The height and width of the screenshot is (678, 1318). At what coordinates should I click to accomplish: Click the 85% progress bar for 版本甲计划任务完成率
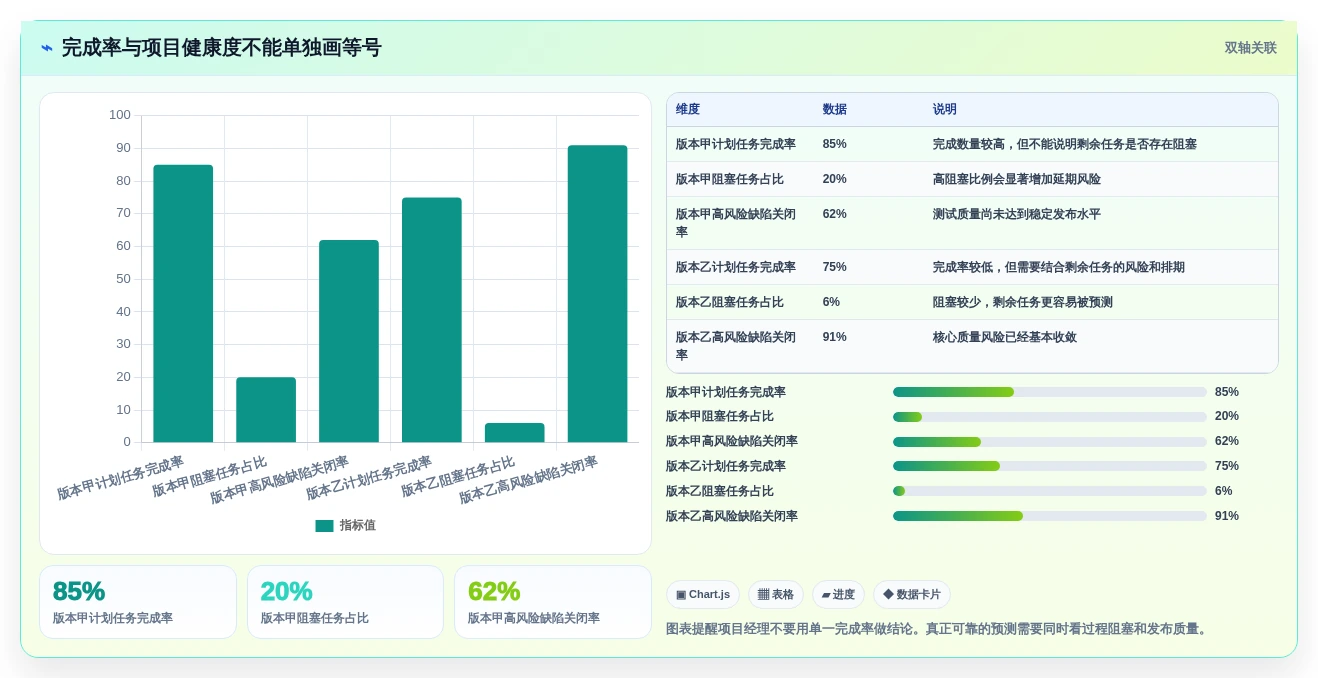pos(1050,392)
